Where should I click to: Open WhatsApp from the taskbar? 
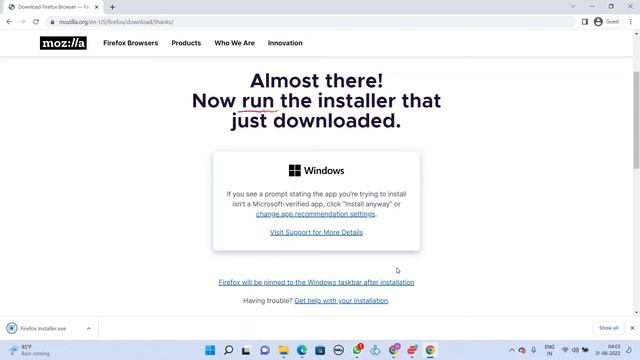[357, 350]
